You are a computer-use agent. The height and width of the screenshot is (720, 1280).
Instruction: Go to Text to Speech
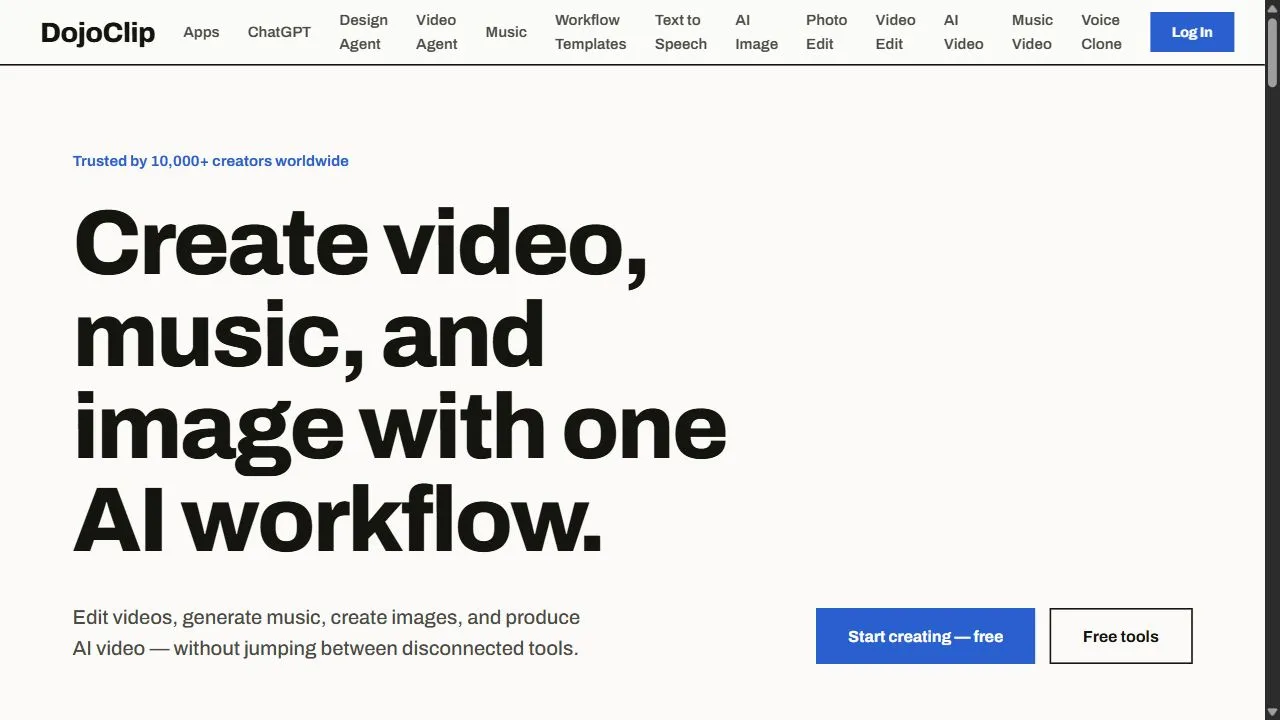tap(681, 32)
